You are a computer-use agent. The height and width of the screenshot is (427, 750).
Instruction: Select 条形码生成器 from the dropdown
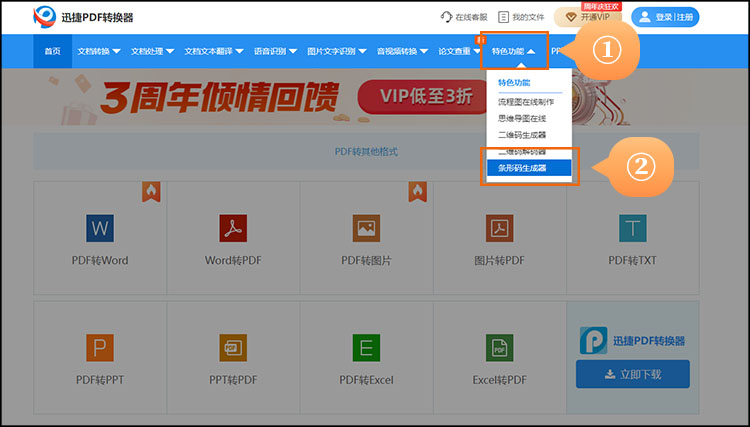click(529, 168)
